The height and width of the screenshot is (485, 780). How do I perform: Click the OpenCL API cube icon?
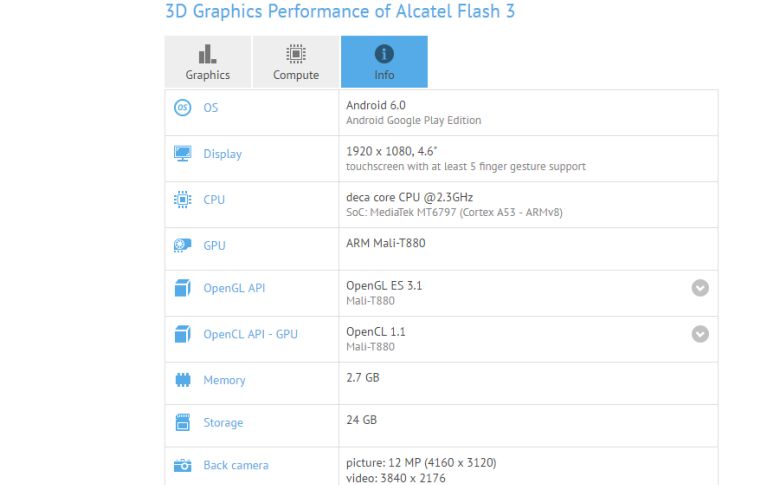[183, 334]
